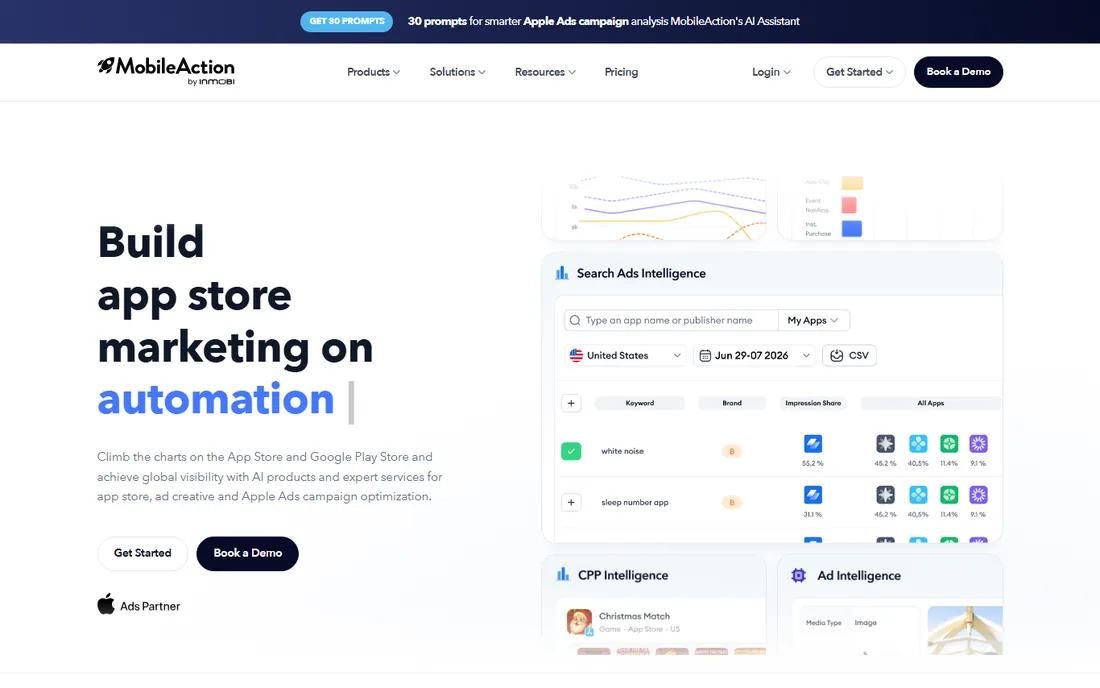This screenshot has height=688, width=1100.
Task: Click the Brand badge in the sleep number app row
Action: click(x=732, y=502)
